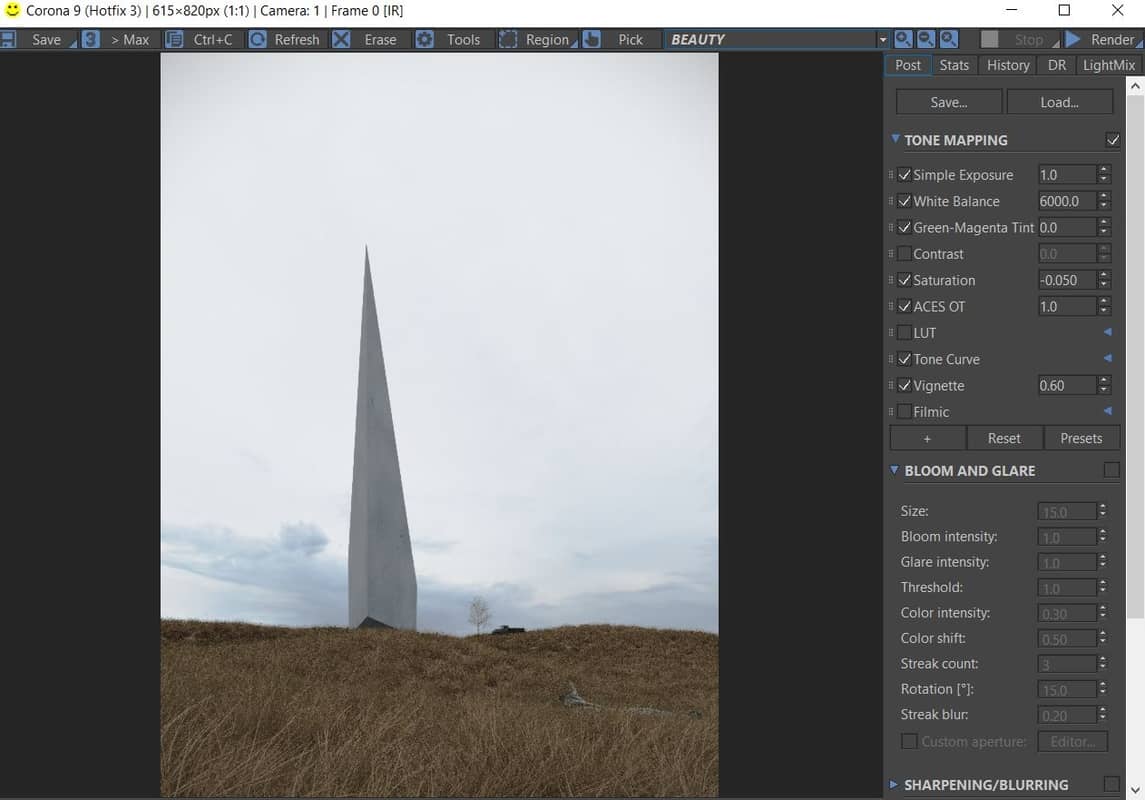Start rendering with the Render play icon
Screen dimensions: 1145x800
[1073, 39]
